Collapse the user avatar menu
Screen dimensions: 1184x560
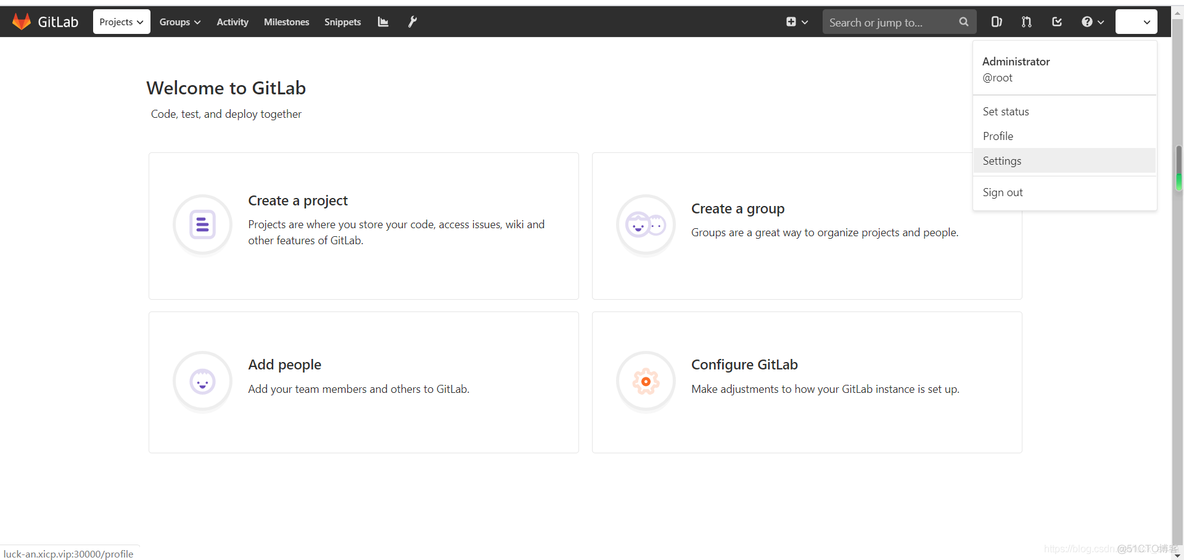pyautogui.click(x=1136, y=22)
